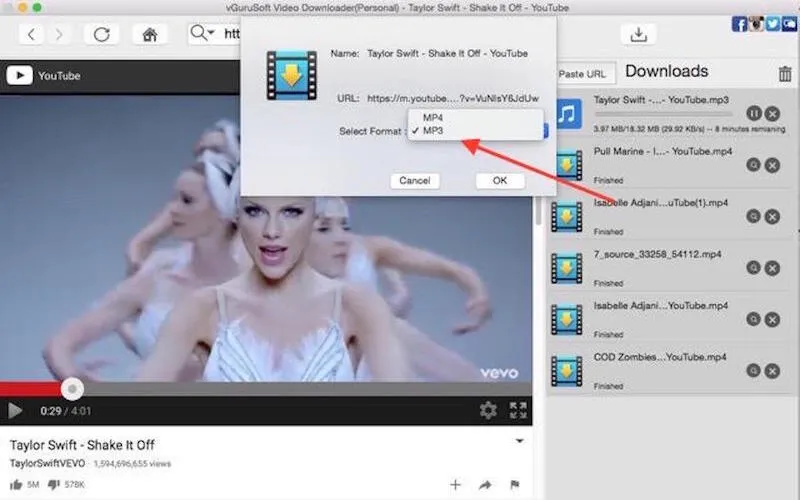Click the web page vertical scrollbar

pos(538,212)
